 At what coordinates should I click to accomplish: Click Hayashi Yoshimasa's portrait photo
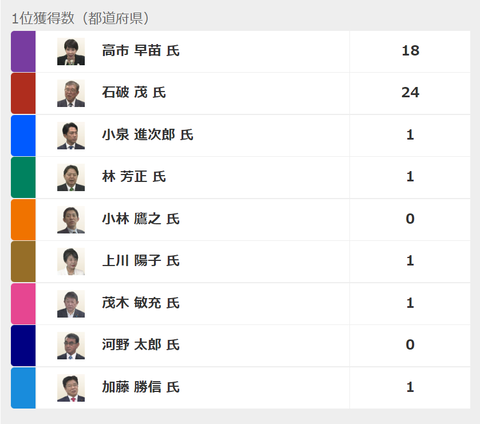pos(71,178)
